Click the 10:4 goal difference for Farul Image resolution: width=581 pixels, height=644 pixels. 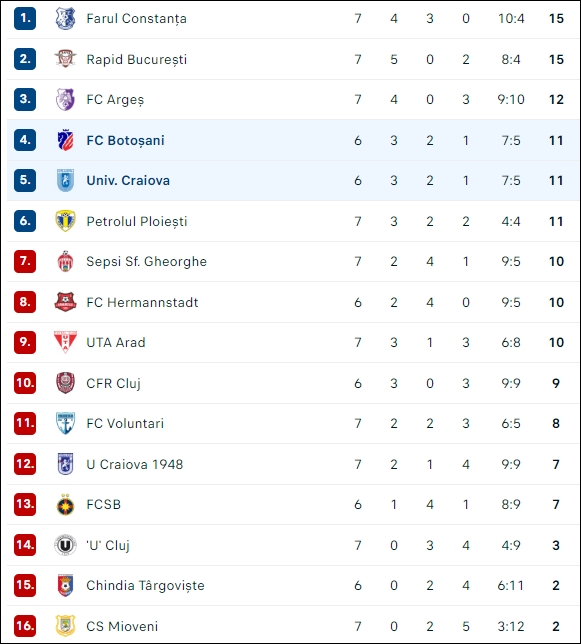pos(511,18)
